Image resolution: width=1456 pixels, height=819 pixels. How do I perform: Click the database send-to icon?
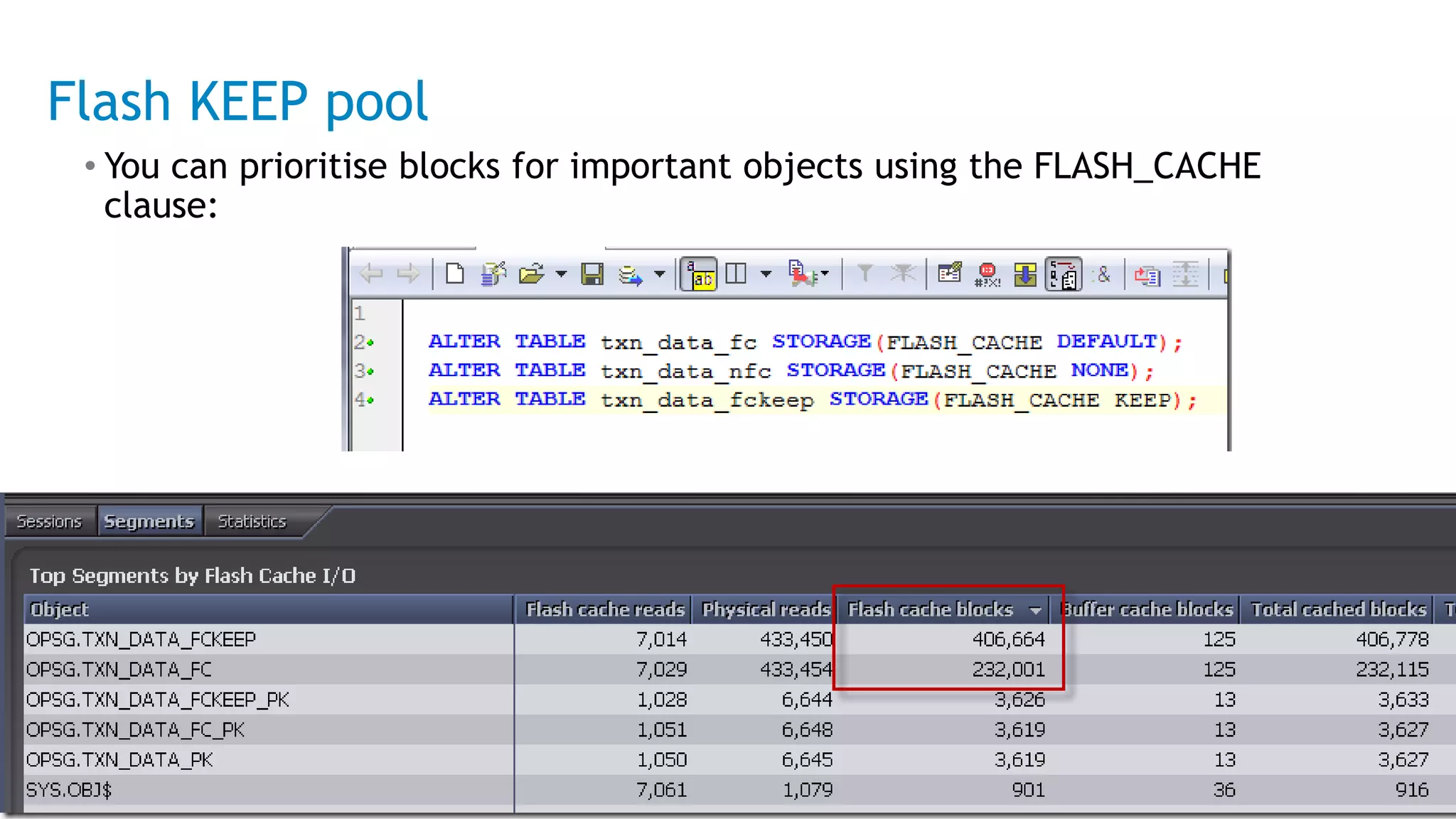pos(630,274)
